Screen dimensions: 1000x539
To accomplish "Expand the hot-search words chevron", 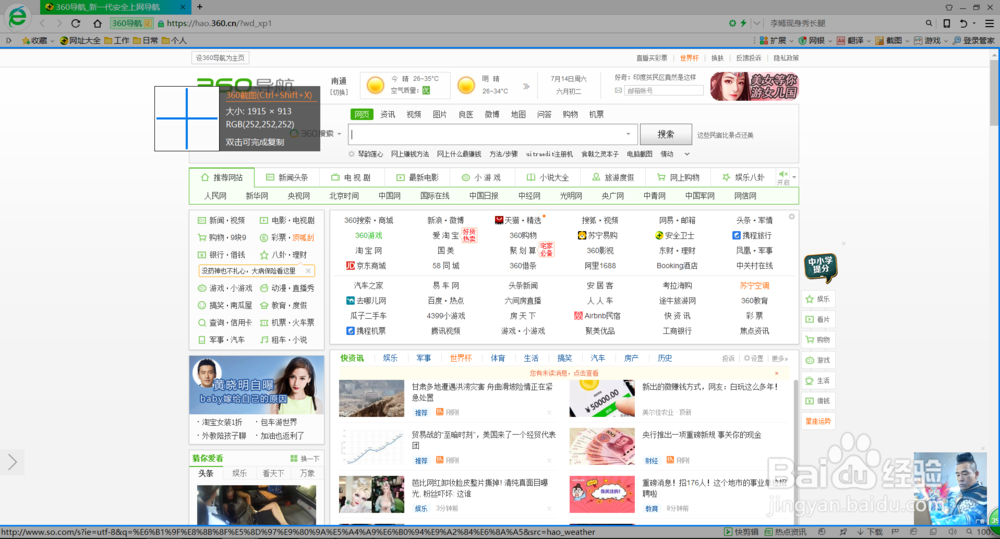I will coord(687,154).
